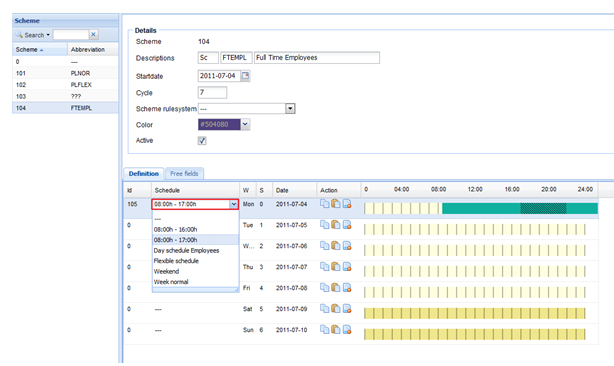Select 'Flexible schedule' option
614x366 pixels.
tap(195, 261)
